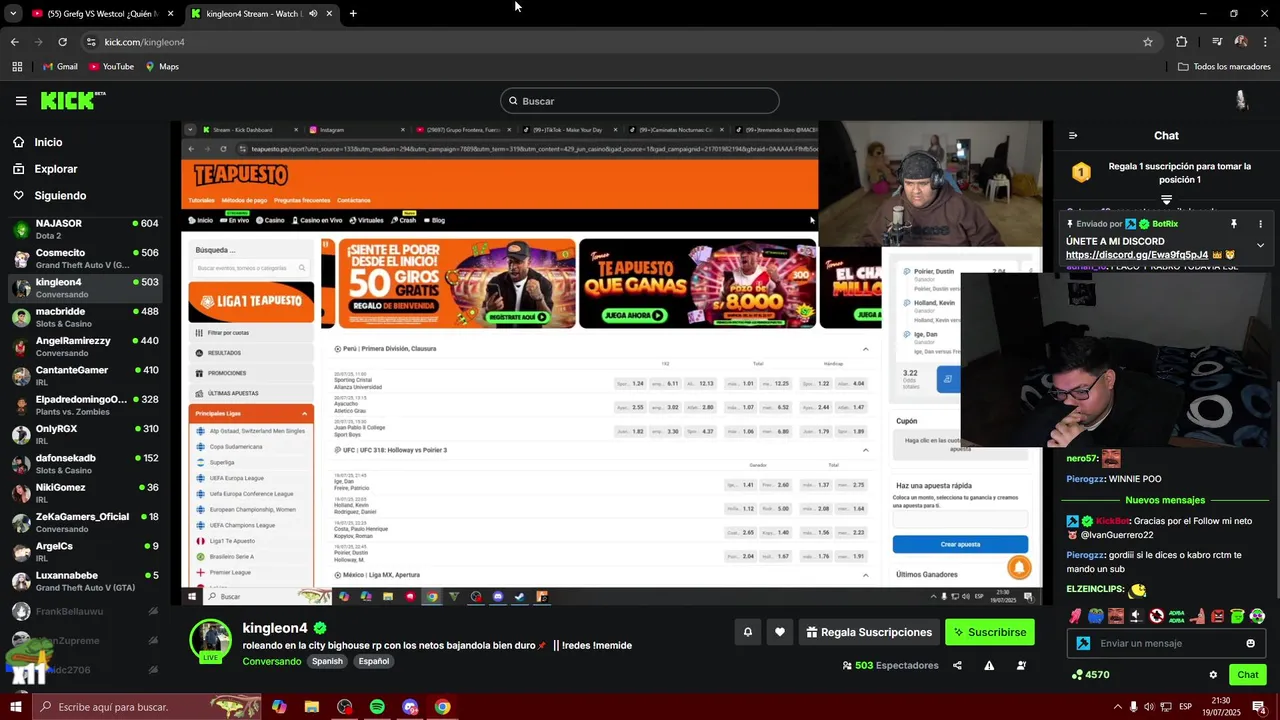The height and width of the screenshot is (720, 1280).
Task: Open the user profile avatar in Kick header
Action: (x=1241, y=100)
